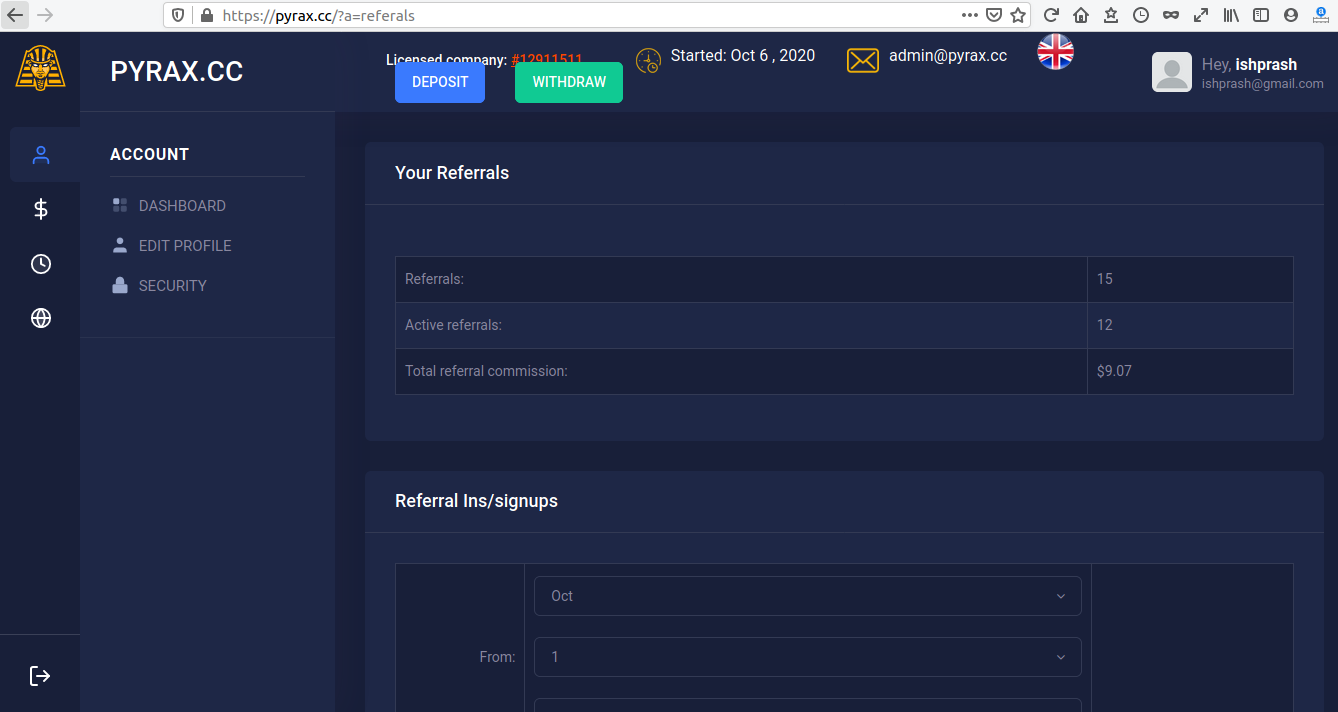Open the clock history sidebar icon
The width and height of the screenshot is (1338, 712).
click(40, 264)
